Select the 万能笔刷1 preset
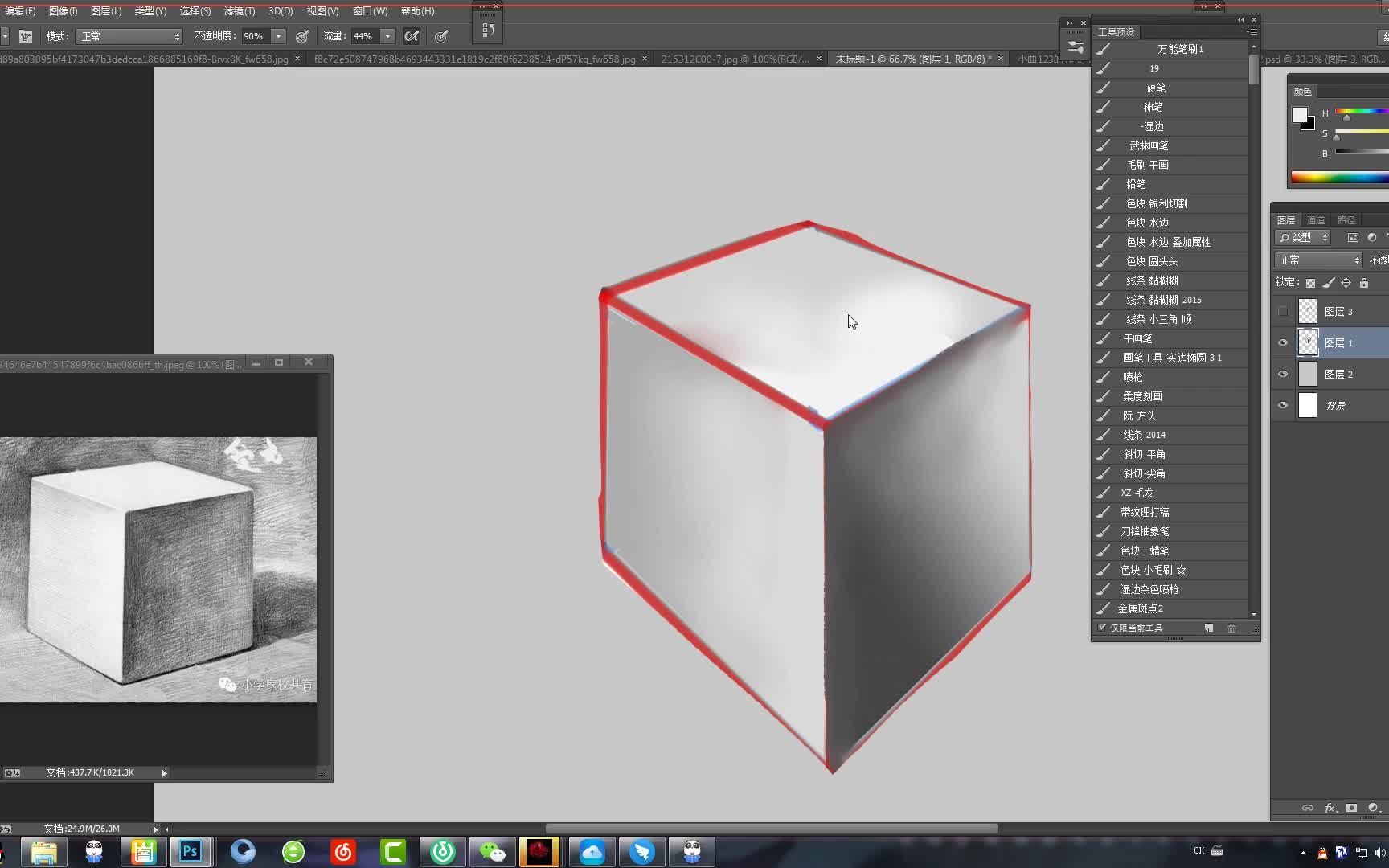This screenshot has width=1389, height=868. click(x=1170, y=49)
